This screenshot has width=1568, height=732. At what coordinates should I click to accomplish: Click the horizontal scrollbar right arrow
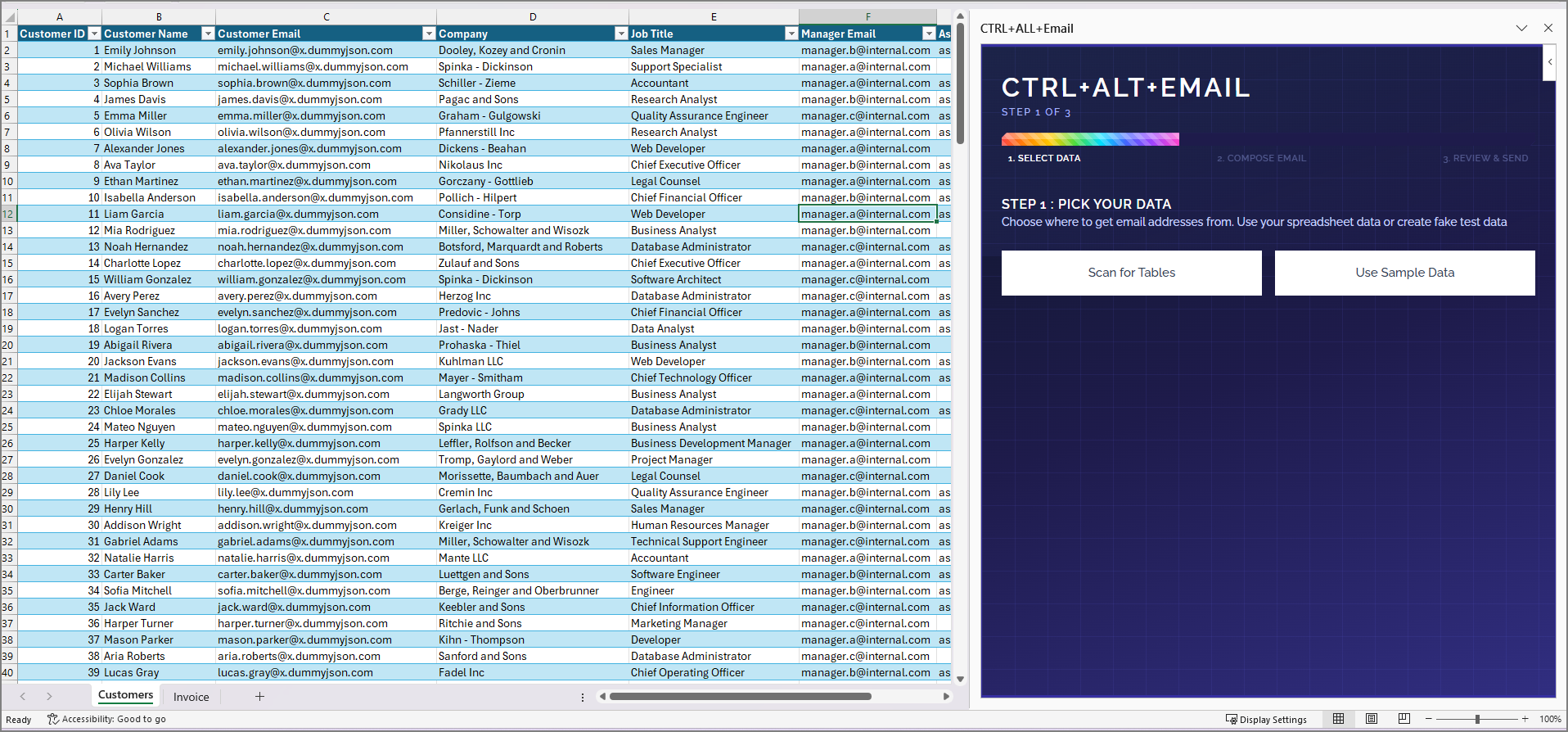tap(947, 697)
